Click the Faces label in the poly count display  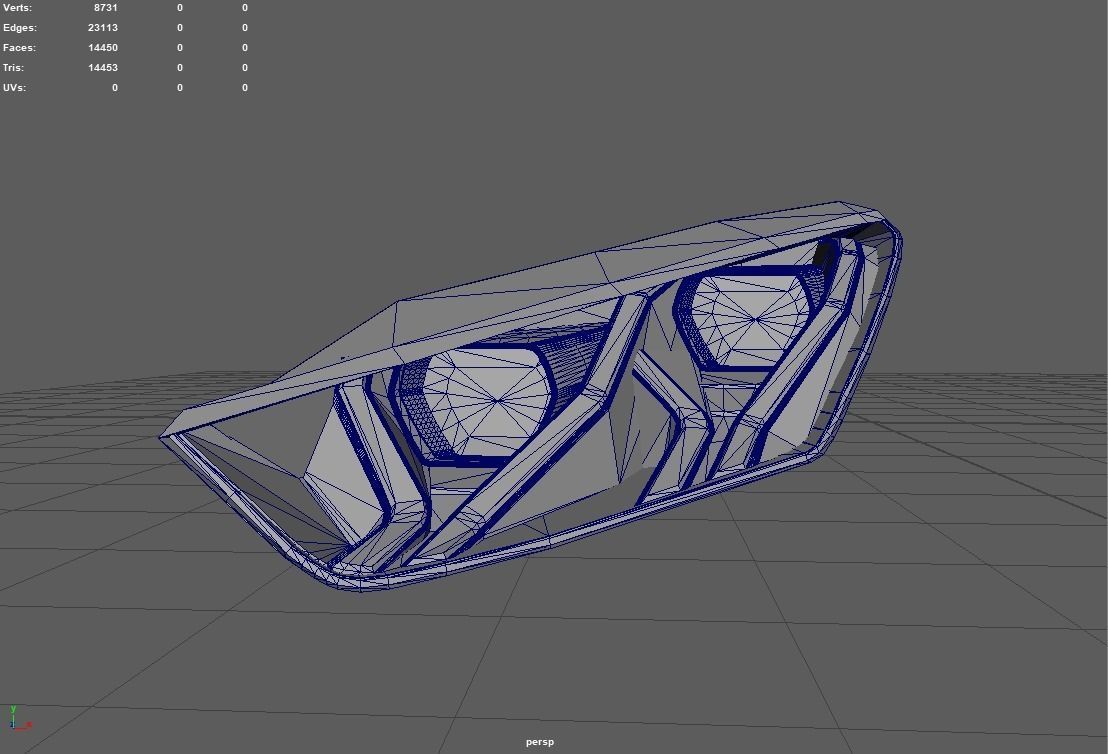click(19, 47)
